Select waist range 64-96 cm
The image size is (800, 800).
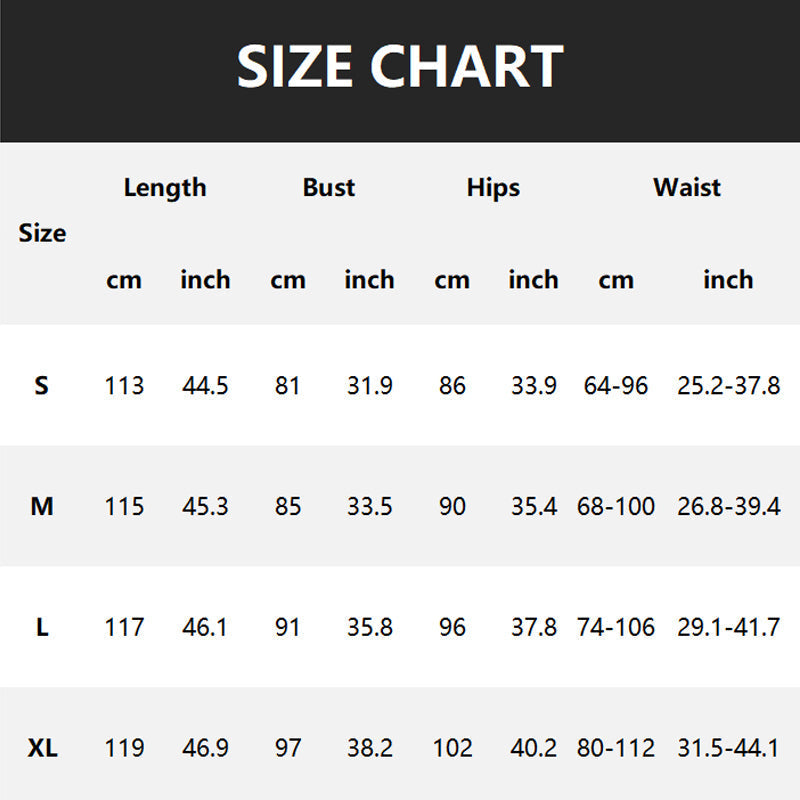click(x=616, y=385)
